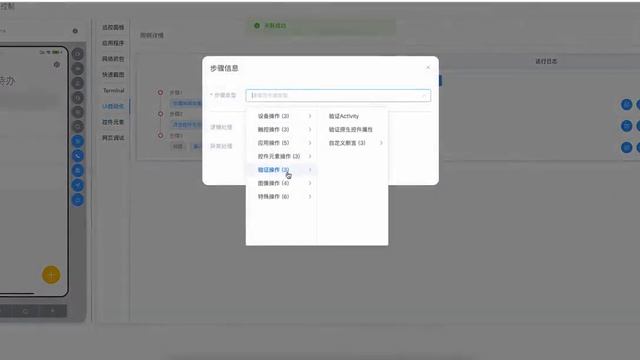Click the 运行日志 column header
The image size is (640, 360).
click(546, 61)
